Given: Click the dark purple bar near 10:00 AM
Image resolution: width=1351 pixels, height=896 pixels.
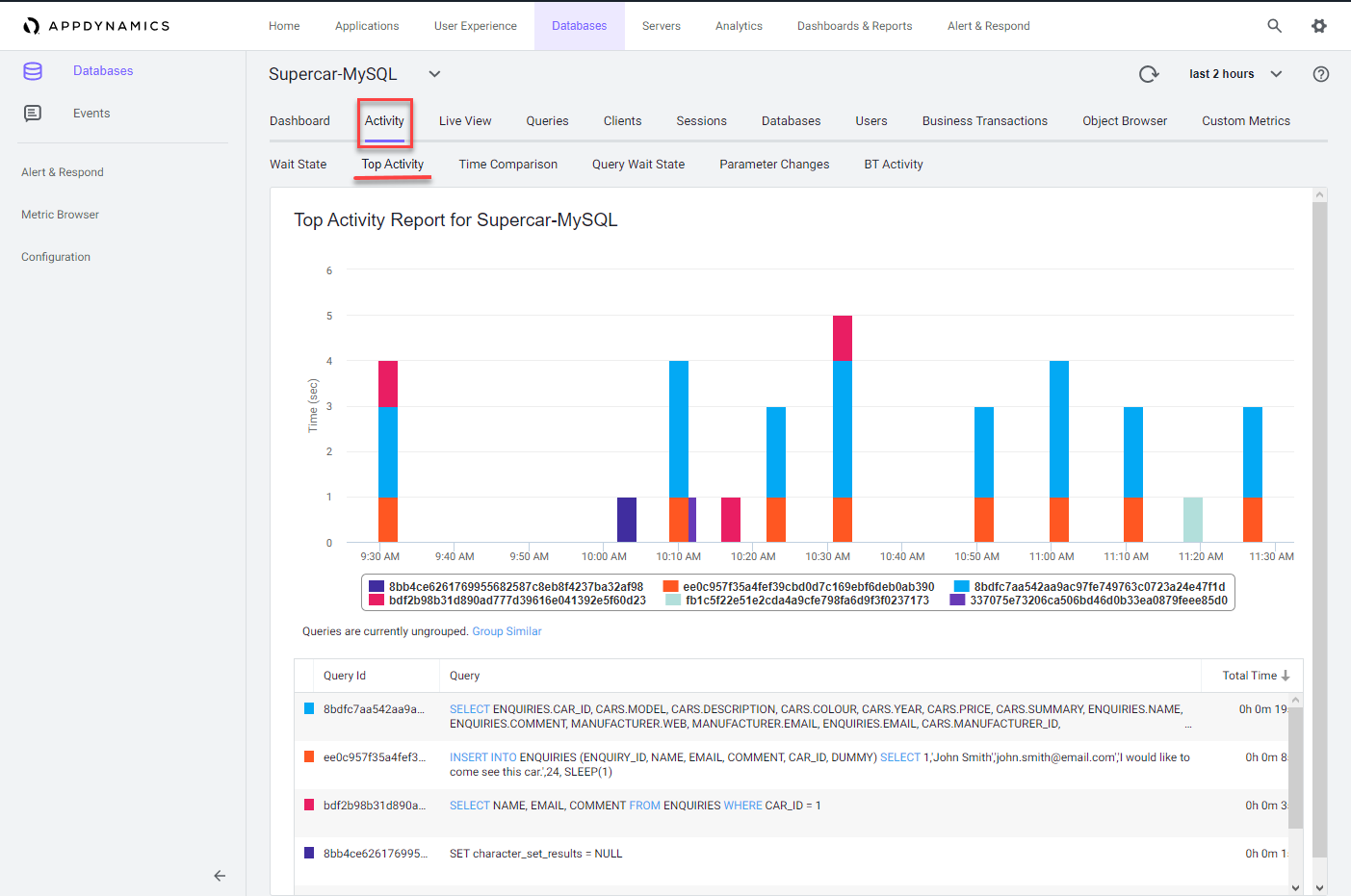Looking at the screenshot, I should click(x=627, y=520).
